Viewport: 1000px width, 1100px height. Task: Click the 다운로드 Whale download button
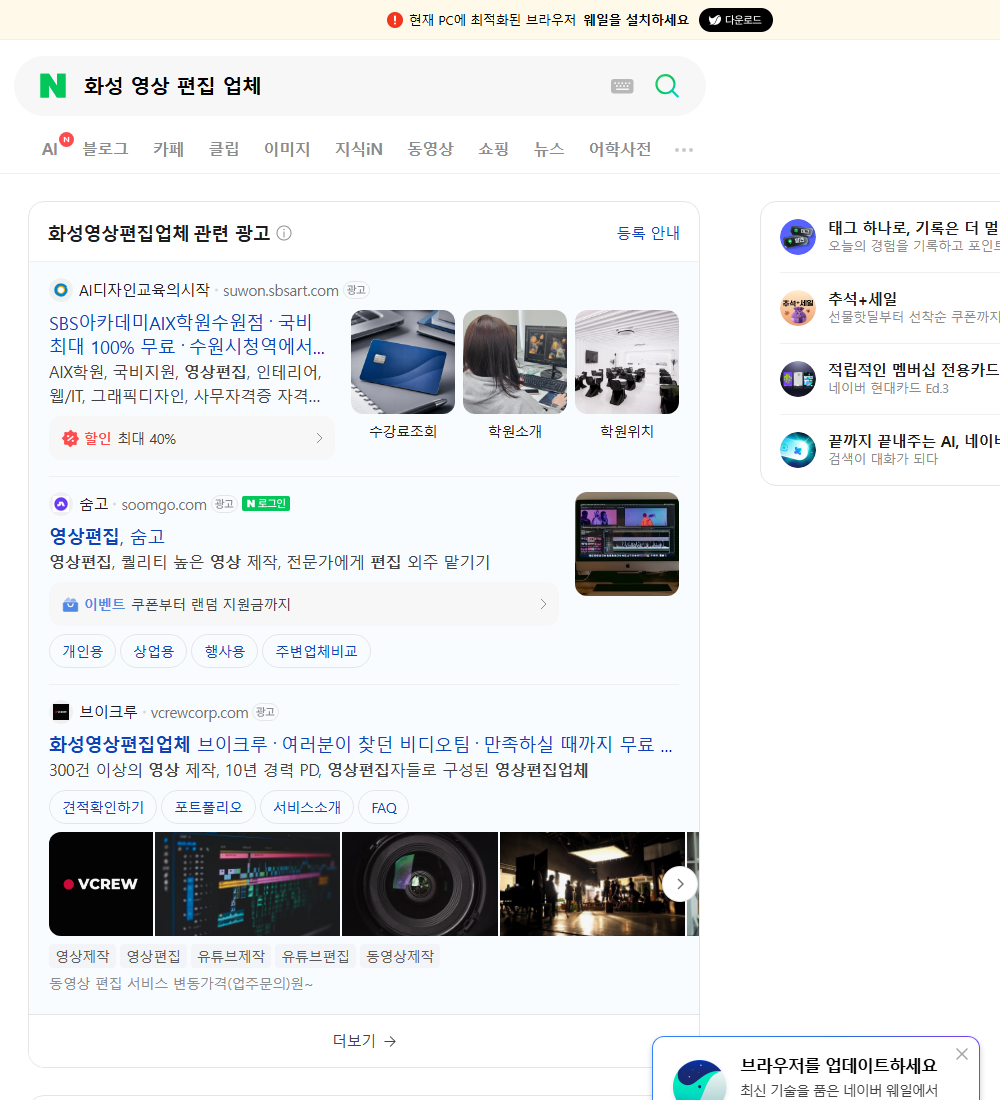pyautogui.click(x=735, y=20)
